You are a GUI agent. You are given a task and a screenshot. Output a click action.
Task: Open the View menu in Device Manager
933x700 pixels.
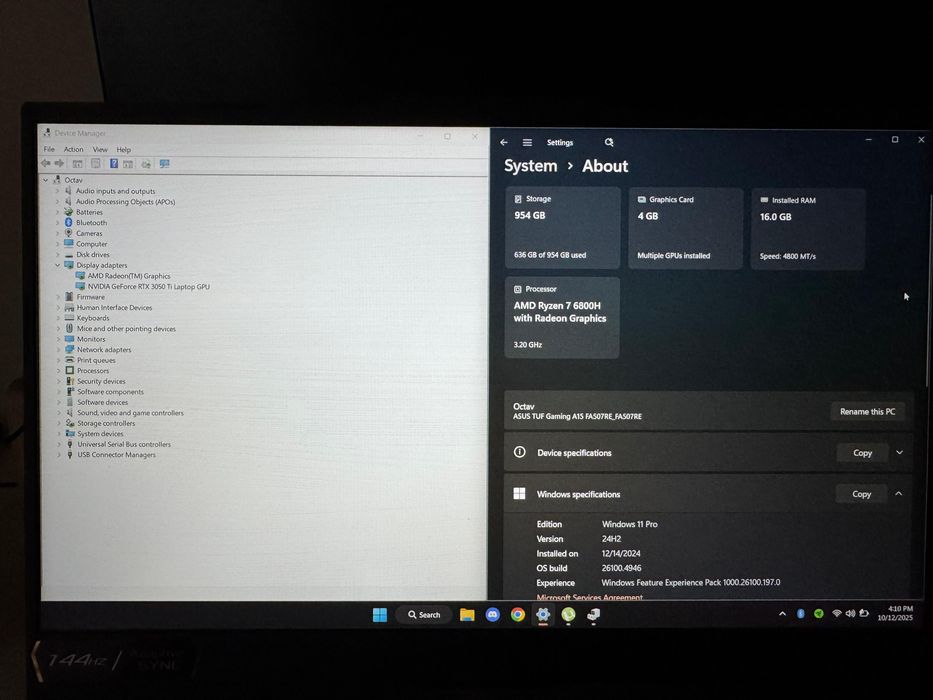coord(100,149)
